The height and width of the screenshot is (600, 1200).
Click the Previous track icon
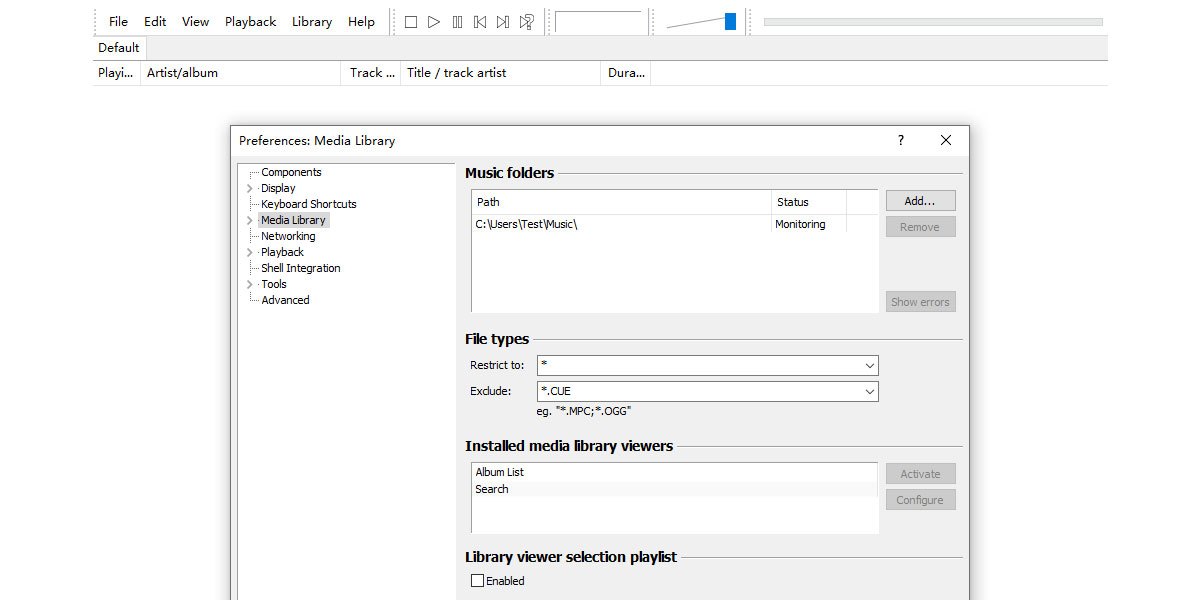pos(481,21)
